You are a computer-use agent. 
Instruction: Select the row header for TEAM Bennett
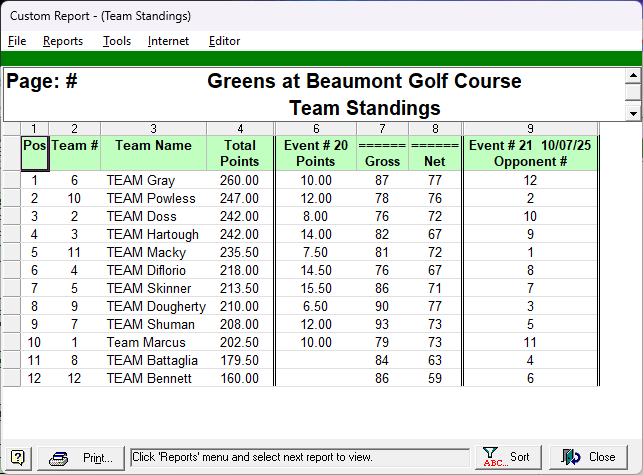(10, 378)
